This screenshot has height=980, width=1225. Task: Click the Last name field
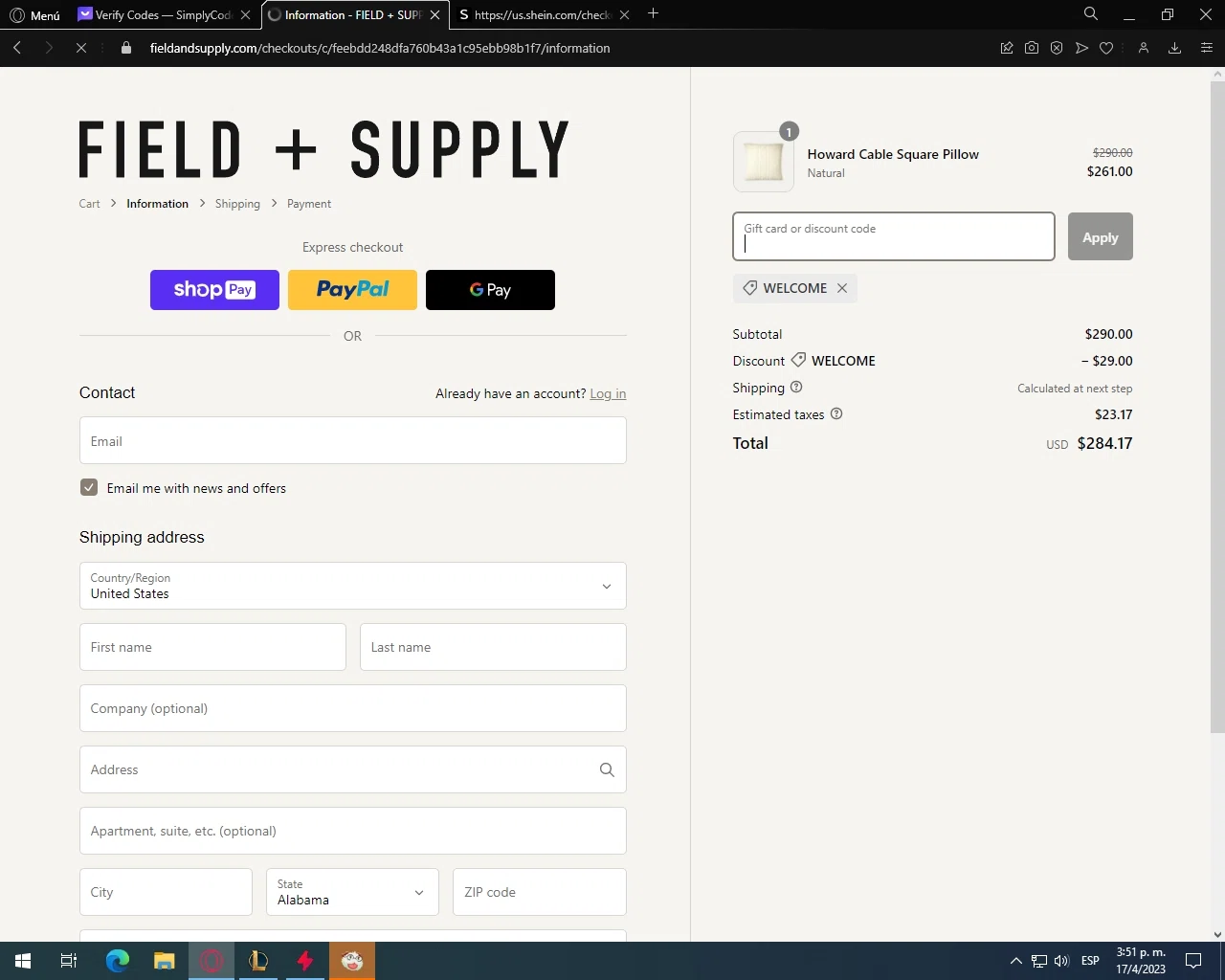(493, 647)
